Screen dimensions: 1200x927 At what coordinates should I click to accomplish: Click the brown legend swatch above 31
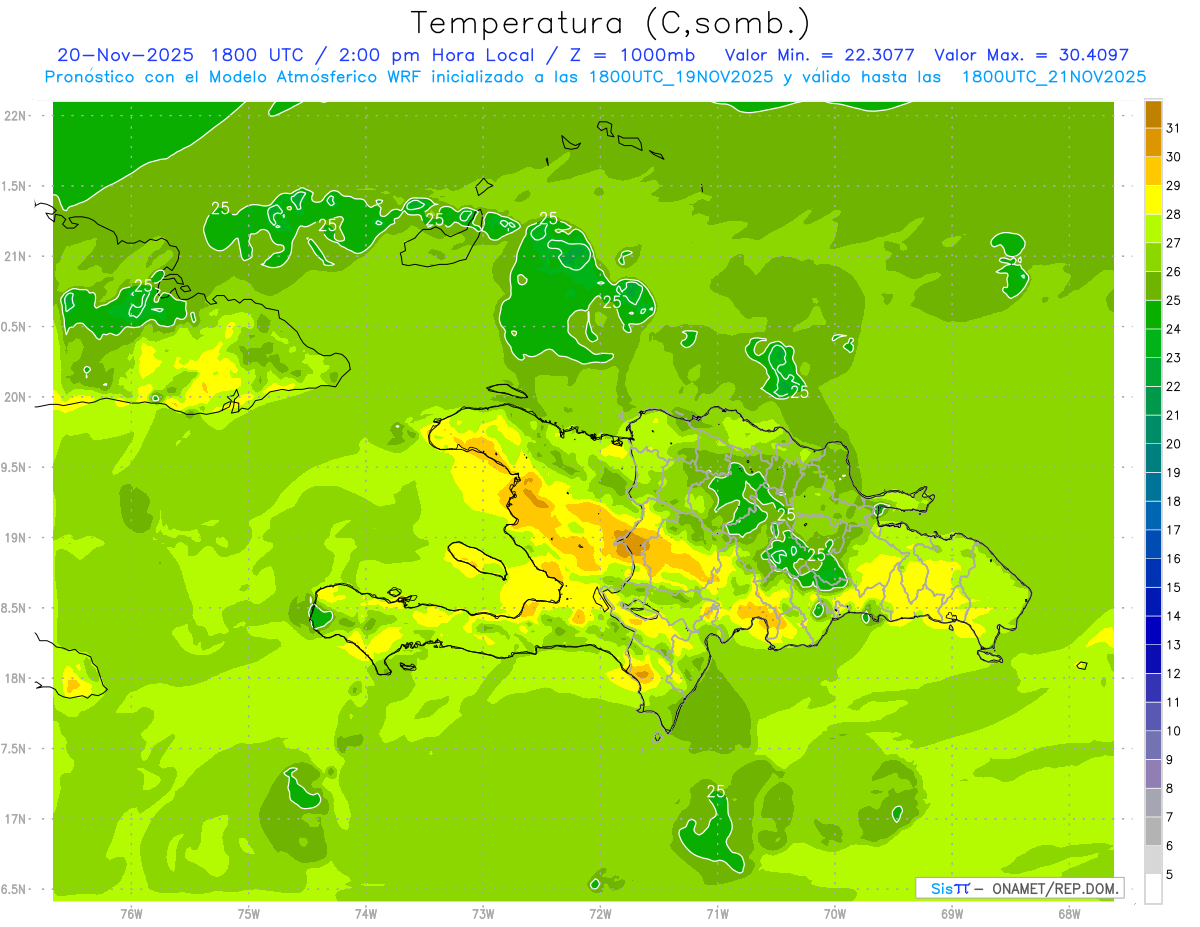[1153, 114]
